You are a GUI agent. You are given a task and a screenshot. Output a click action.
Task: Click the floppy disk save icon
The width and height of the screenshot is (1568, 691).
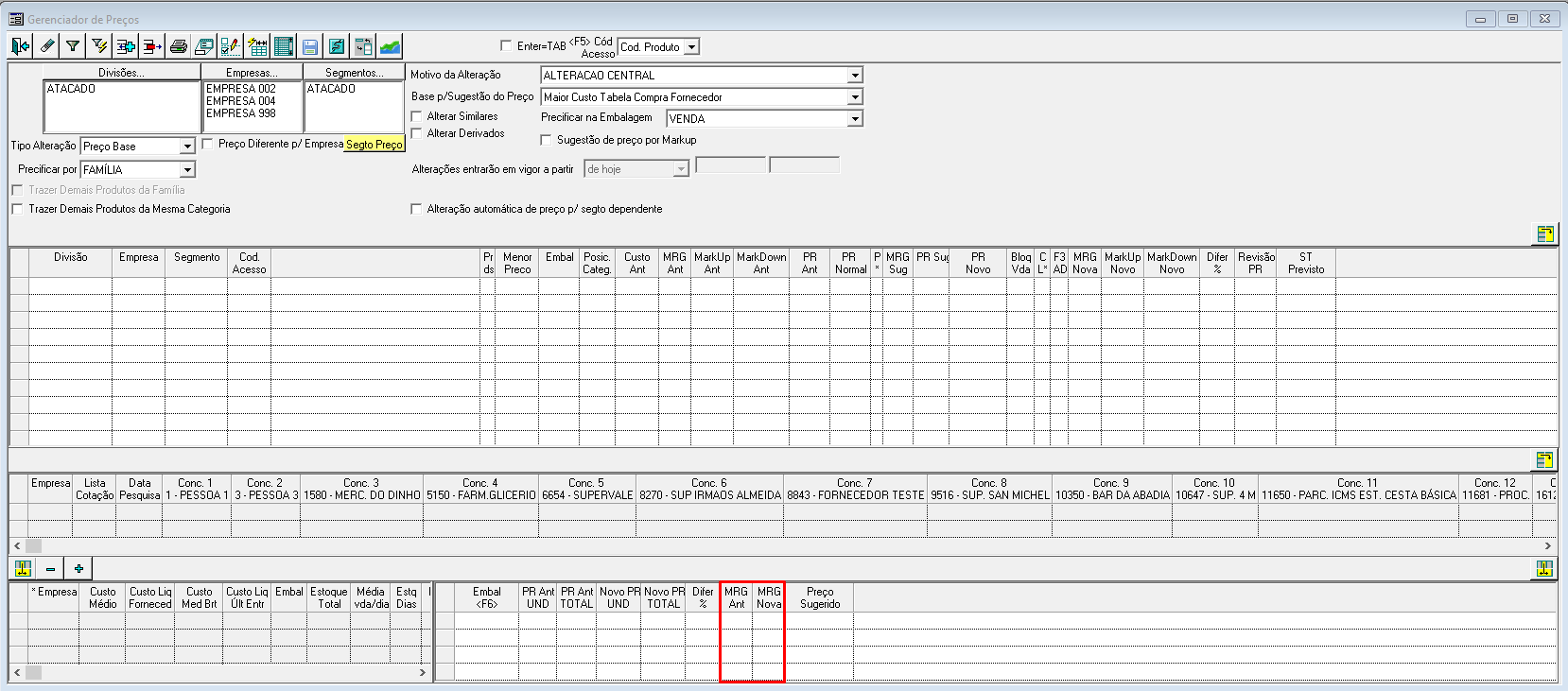(310, 46)
